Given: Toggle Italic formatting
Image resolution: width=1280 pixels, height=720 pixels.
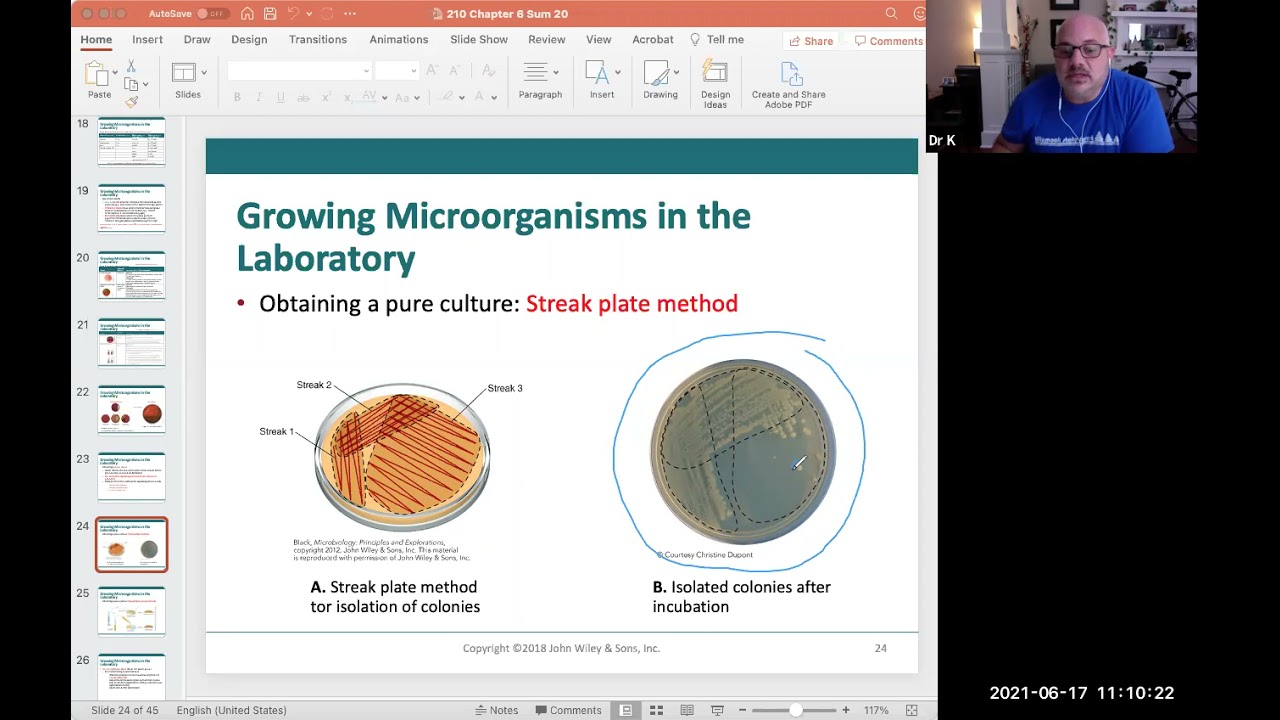Looking at the screenshot, I should coord(259,97).
